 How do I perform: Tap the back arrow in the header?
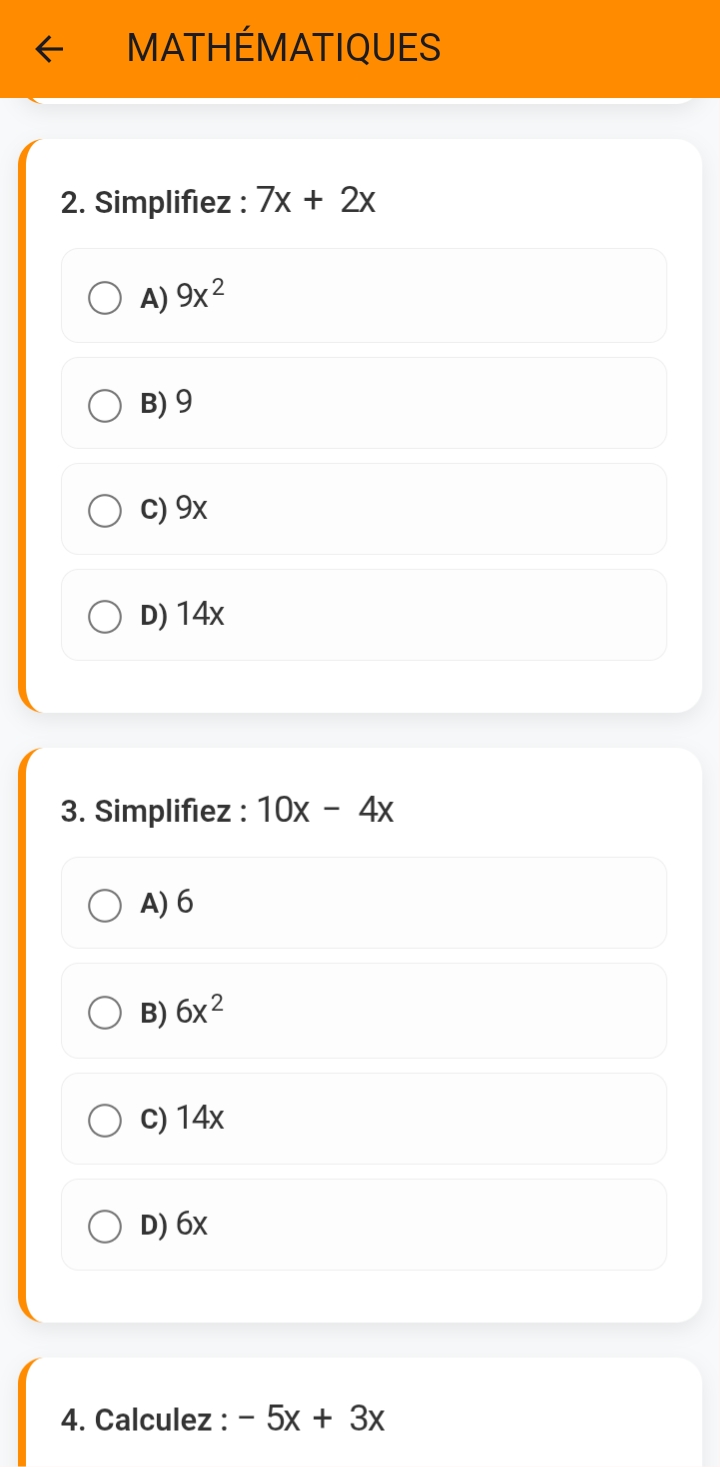pyautogui.click(x=48, y=48)
